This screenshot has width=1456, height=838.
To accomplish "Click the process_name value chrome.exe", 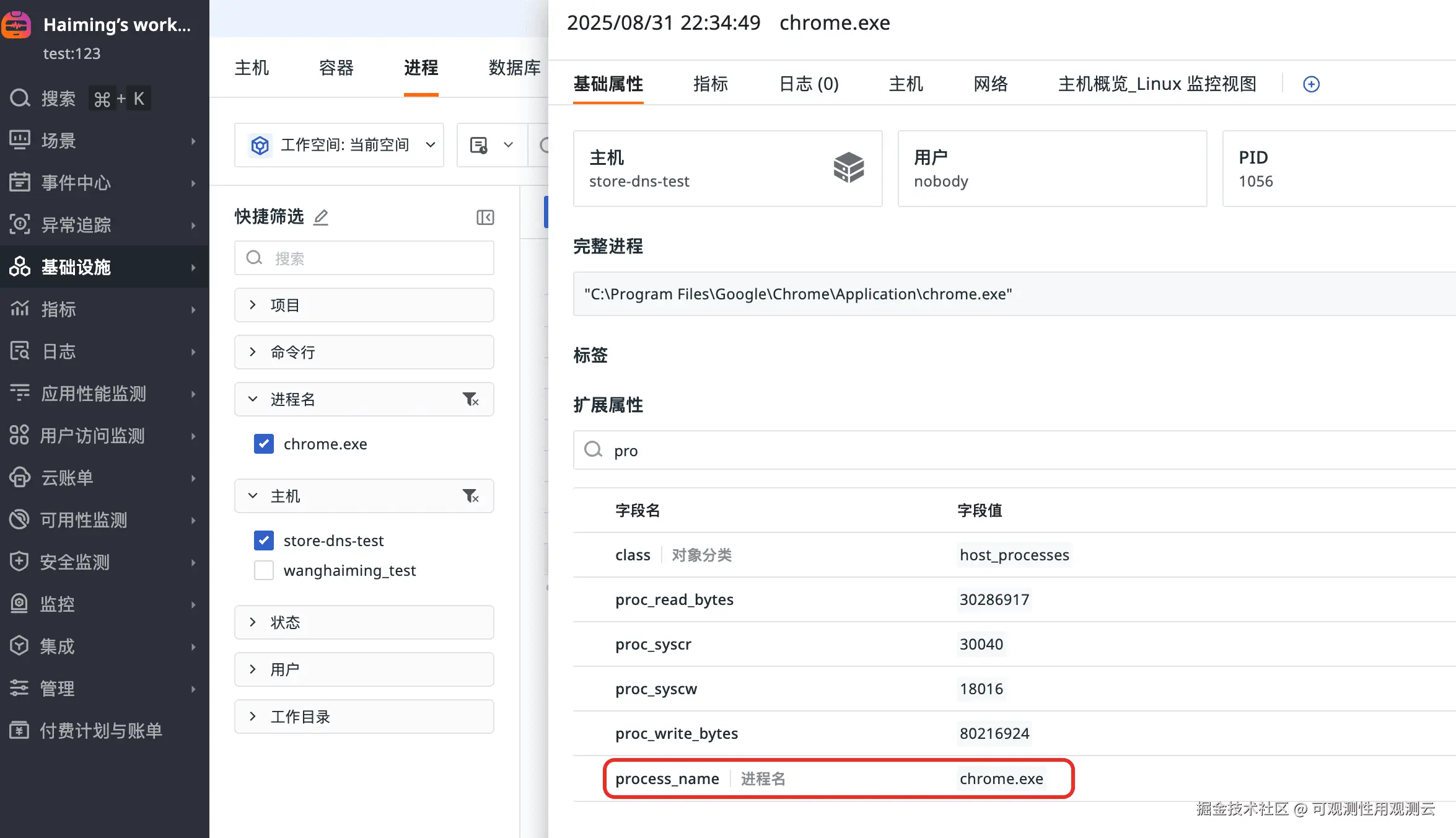I will 1001,778.
